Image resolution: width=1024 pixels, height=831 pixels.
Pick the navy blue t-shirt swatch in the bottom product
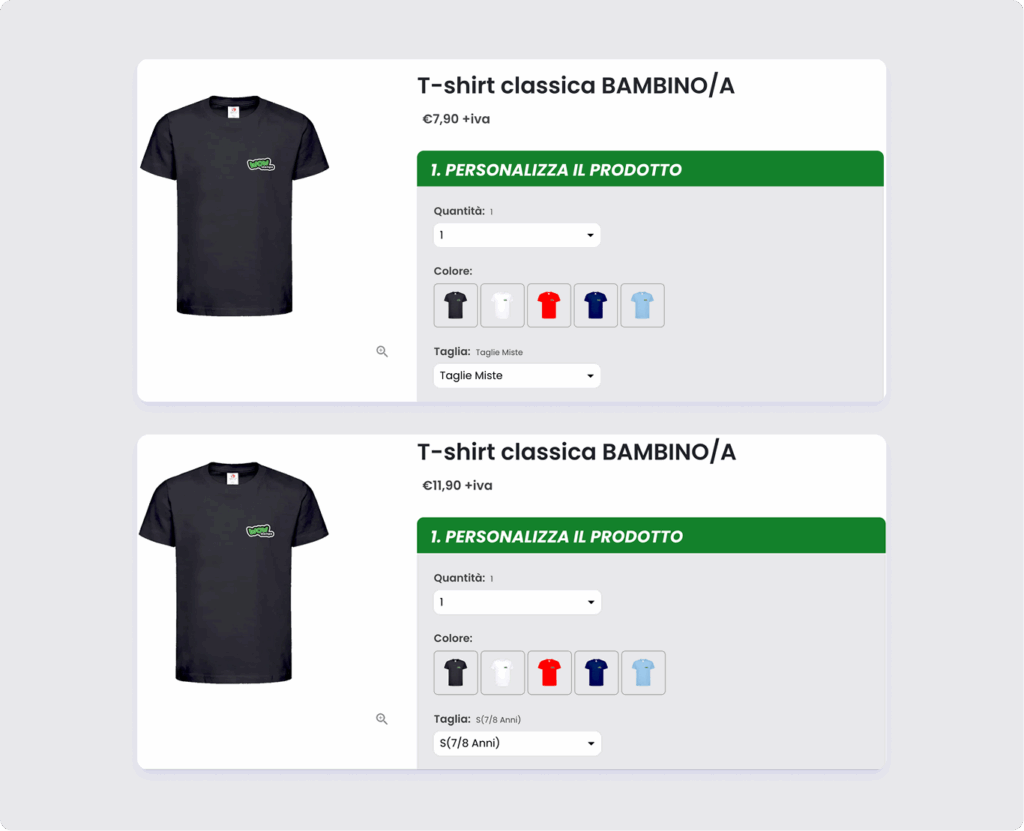[596, 672]
